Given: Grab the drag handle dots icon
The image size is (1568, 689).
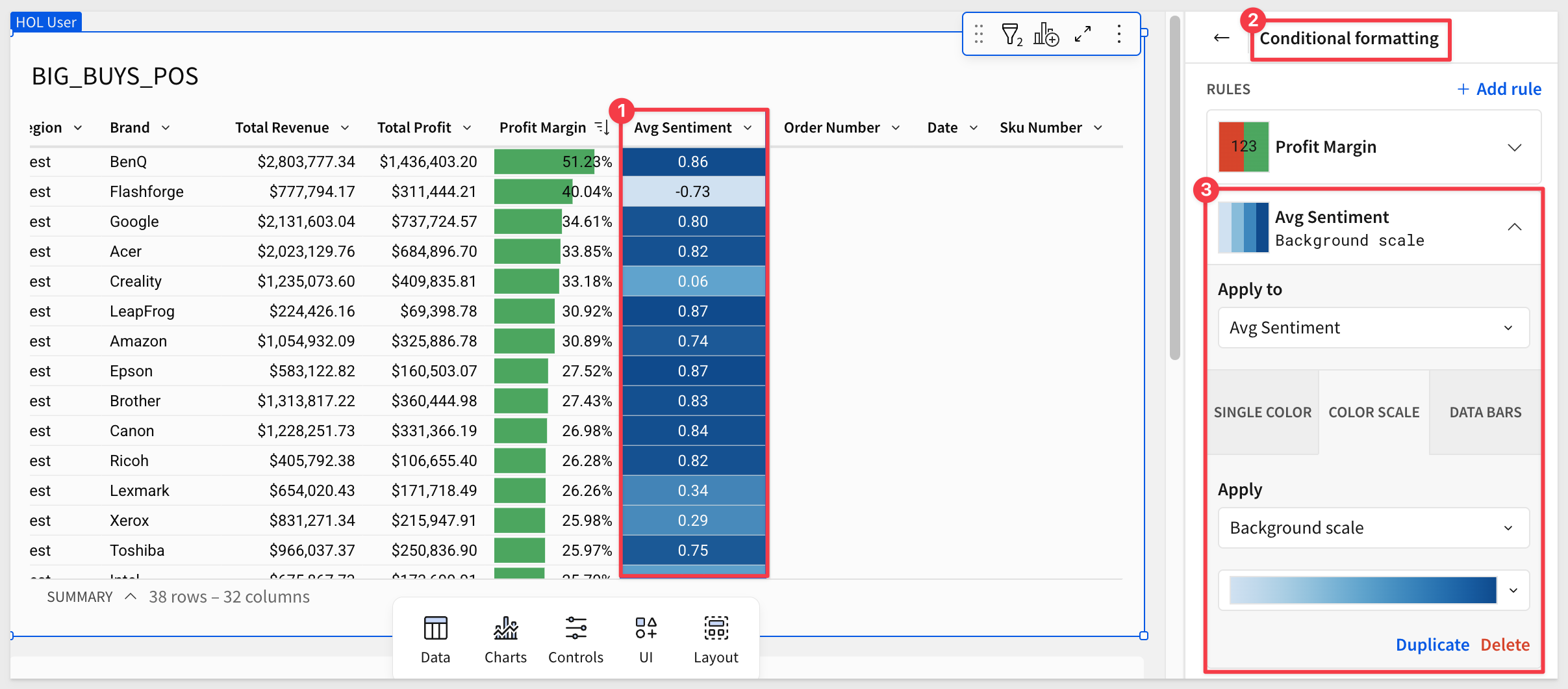Looking at the screenshot, I should (979, 34).
